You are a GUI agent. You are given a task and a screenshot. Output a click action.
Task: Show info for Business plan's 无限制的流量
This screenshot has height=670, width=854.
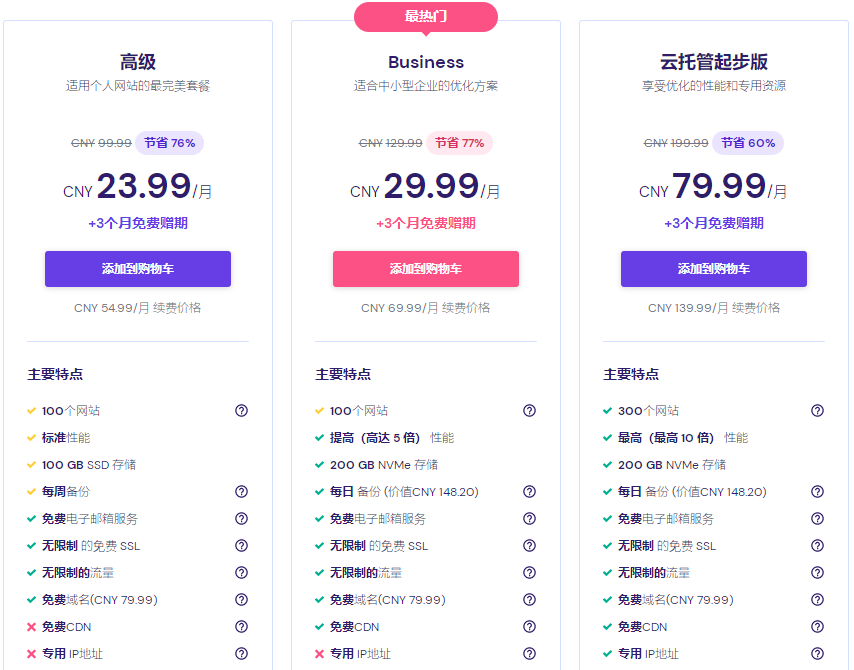(x=529, y=573)
